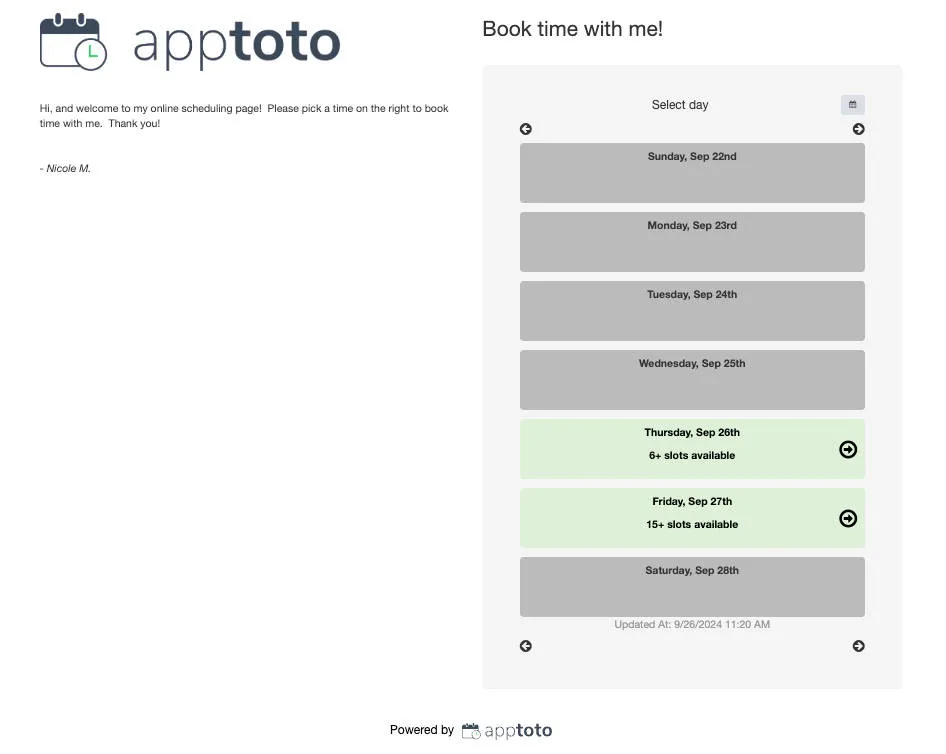The width and height of the screenshot is (946, 754).
Task: Click the Book time with me heading
Action: tap(572, 29)
